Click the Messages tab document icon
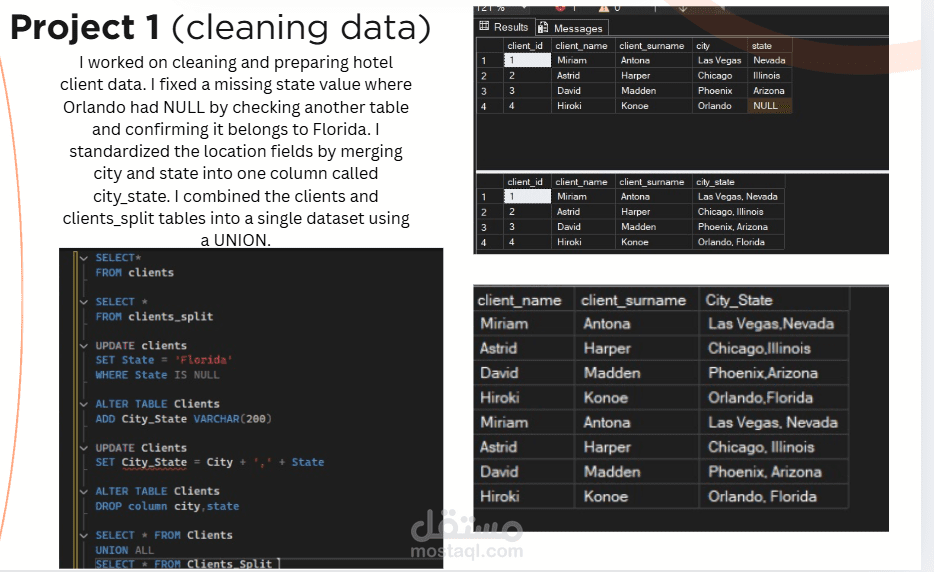This screenshot has width=934, height=572. (543, 27)
